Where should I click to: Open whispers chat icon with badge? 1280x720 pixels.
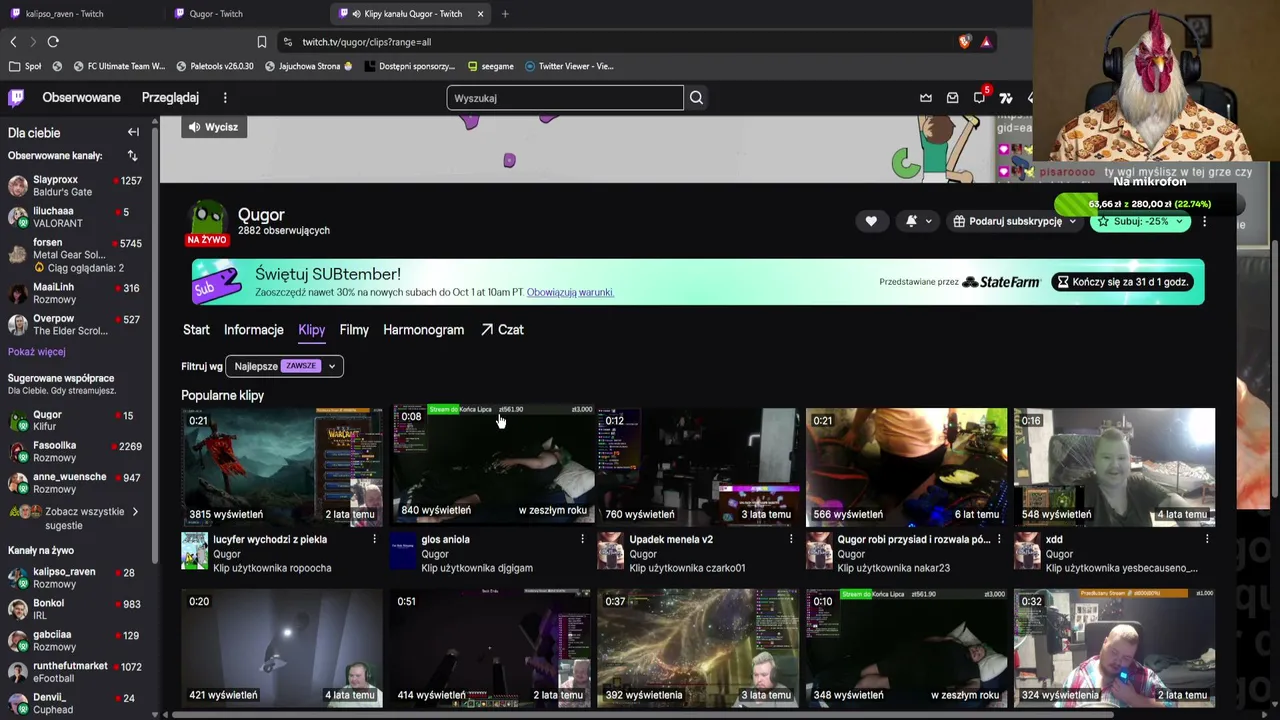tap(979, 97)
